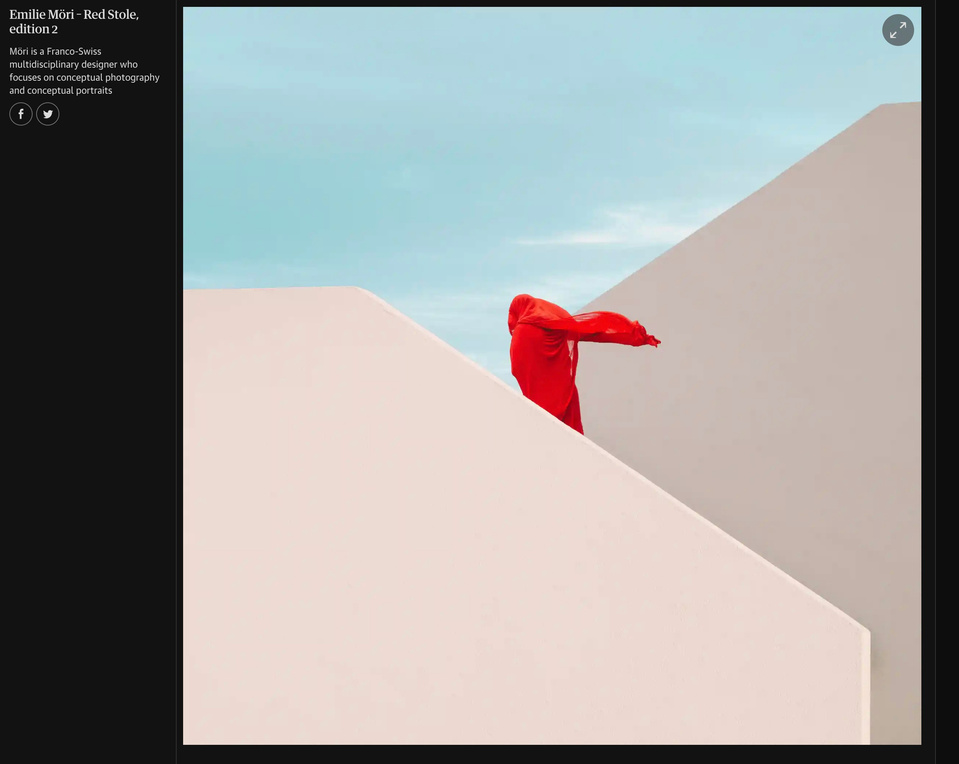Select the title 'Emilie Möri – Red Stole, edition 2'
This screenshot has width=959, height=764.
point(74,21)
